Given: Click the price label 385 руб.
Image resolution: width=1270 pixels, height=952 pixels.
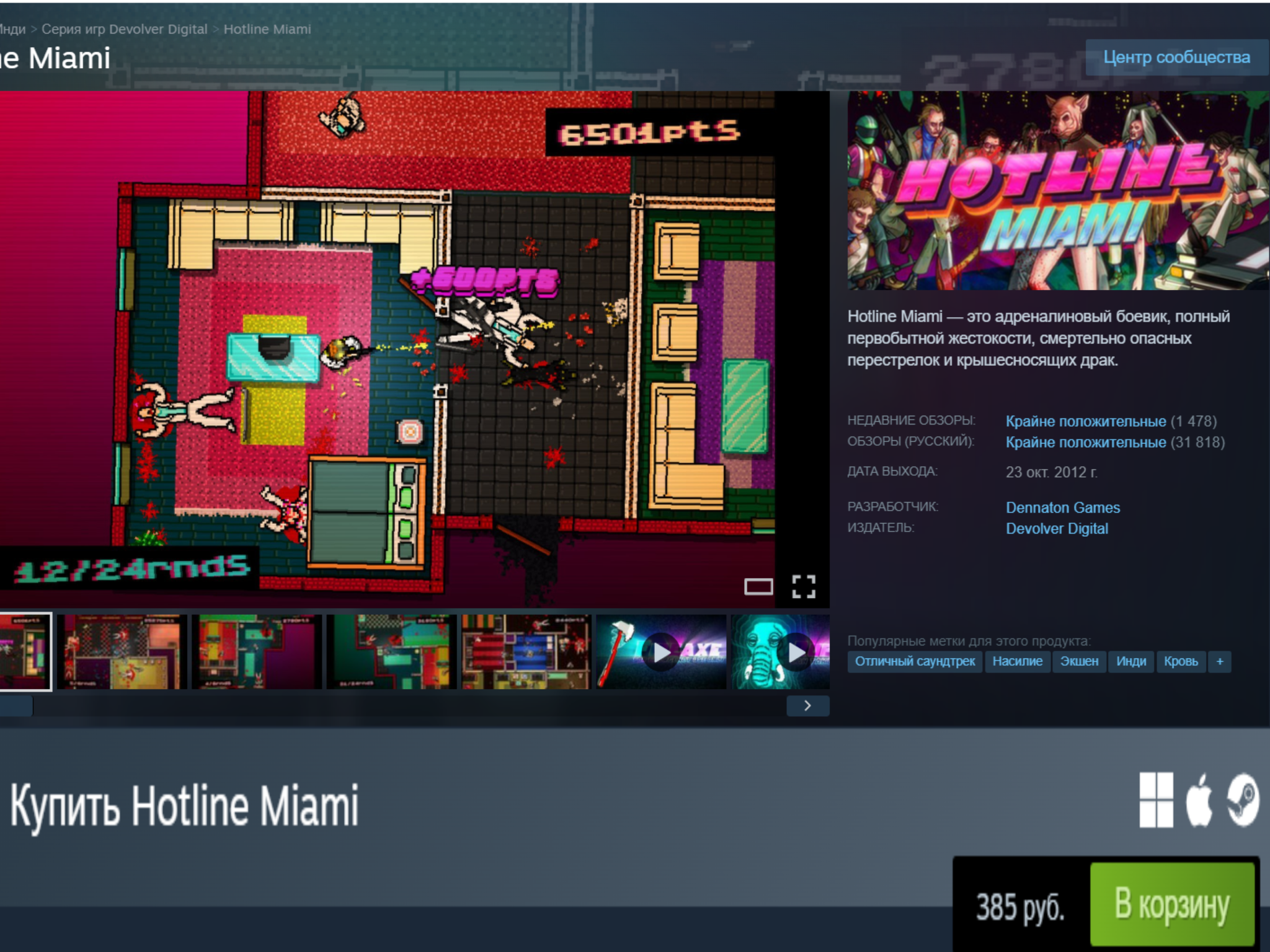Looking at the screenshot, I should pos(1020,907).
